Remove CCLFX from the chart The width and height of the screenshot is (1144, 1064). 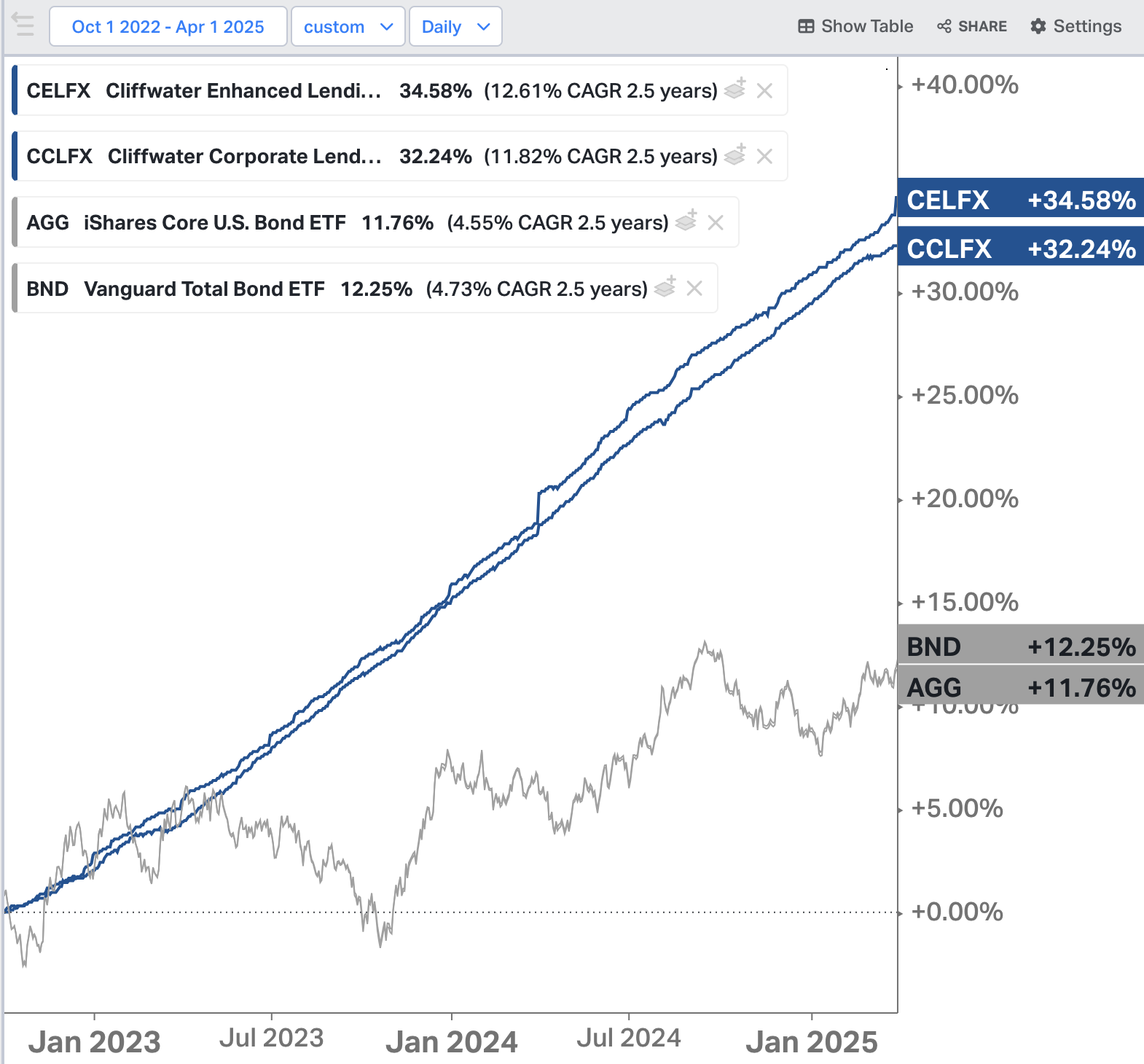[x=764, y=156]
